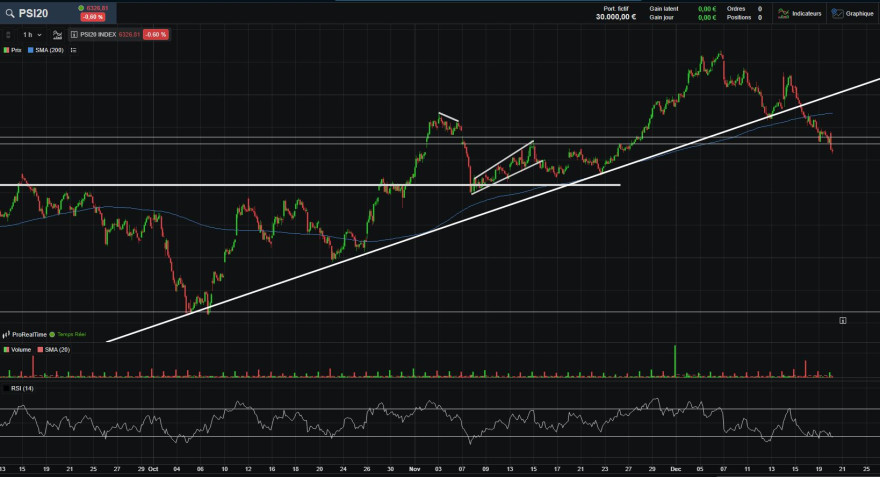Click the Gain jour label
This screenshot has width=880, height=477.
[662, 17]
